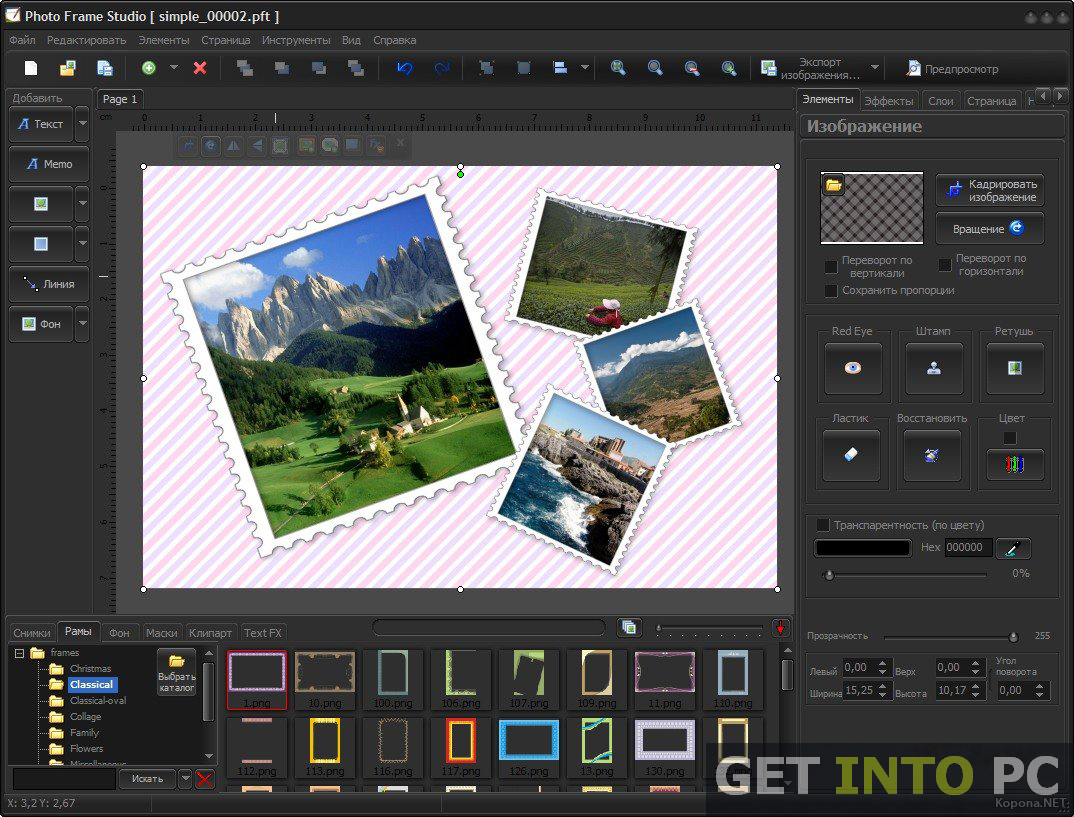Open dropdown next to green add icon
This screenshot has height=817, width=1074.
point(173,68)
